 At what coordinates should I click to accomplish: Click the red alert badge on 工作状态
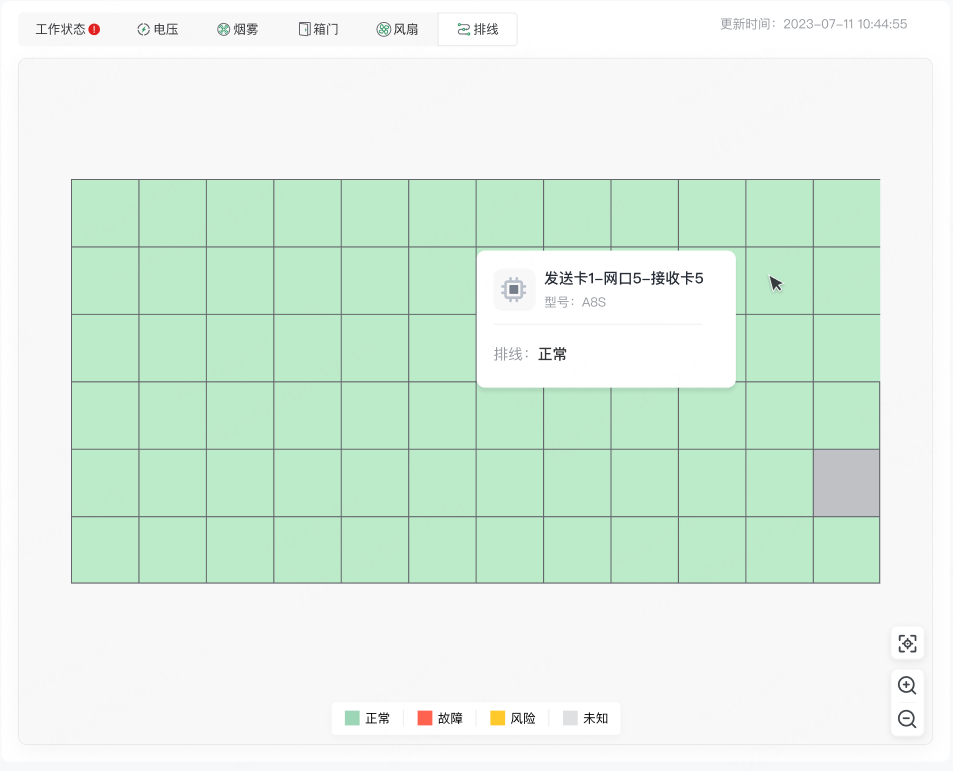click(x=94, y=29)
